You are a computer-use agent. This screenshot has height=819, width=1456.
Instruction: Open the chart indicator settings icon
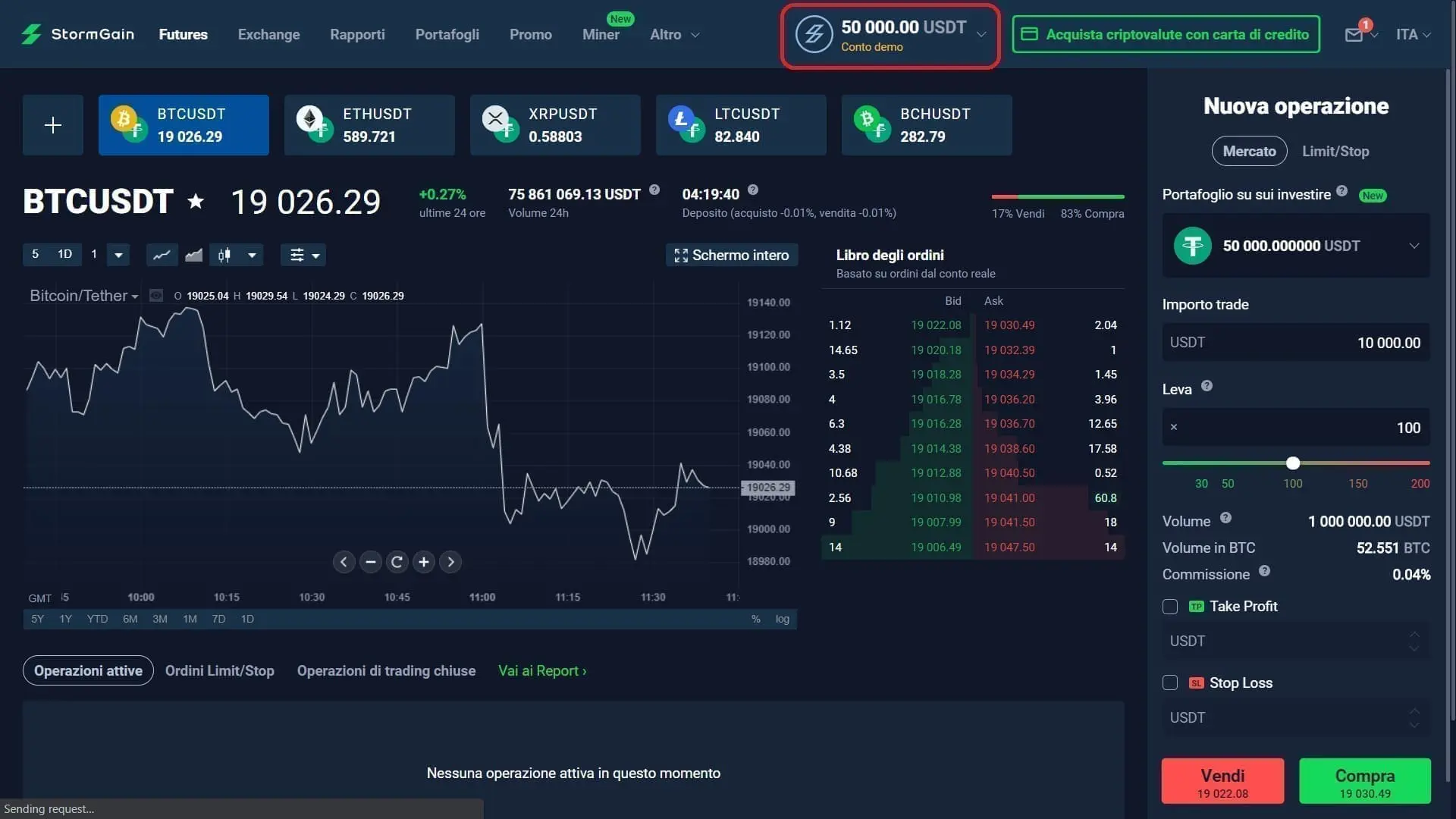tap(297, 255)
